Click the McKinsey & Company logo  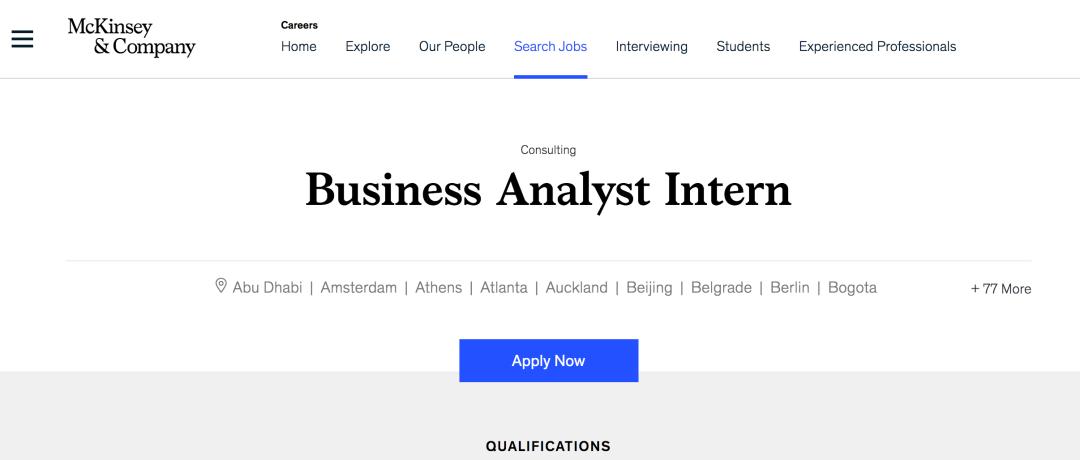[131, 38]
